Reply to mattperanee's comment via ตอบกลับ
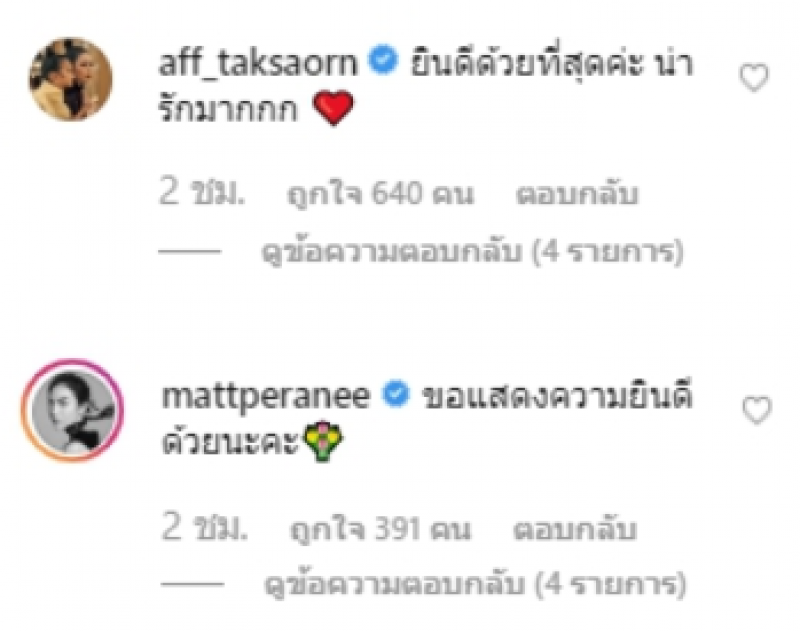The height and width of the screenshot is (631, 800). 575,529
